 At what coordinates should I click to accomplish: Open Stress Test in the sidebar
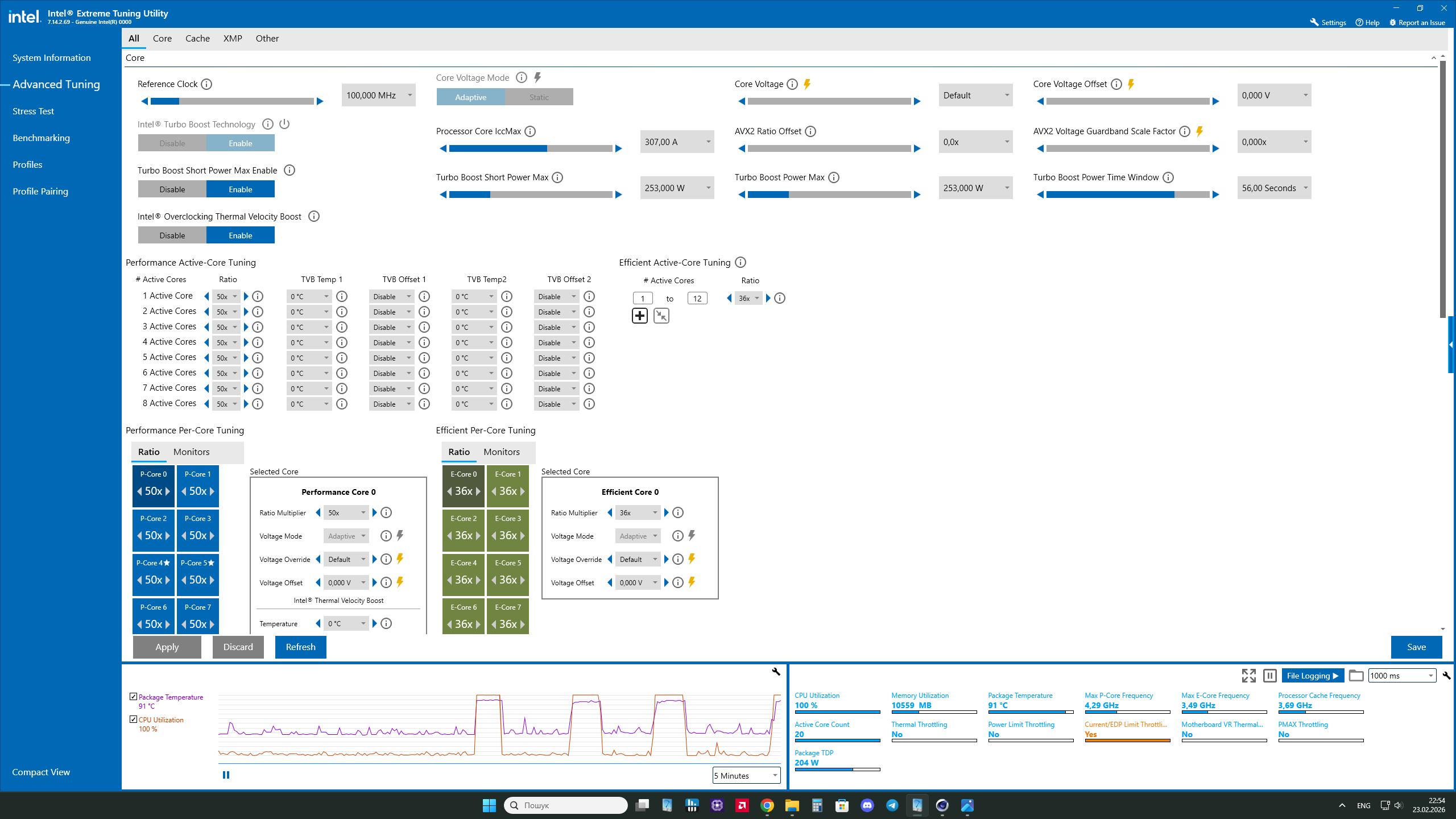point(33,111)
